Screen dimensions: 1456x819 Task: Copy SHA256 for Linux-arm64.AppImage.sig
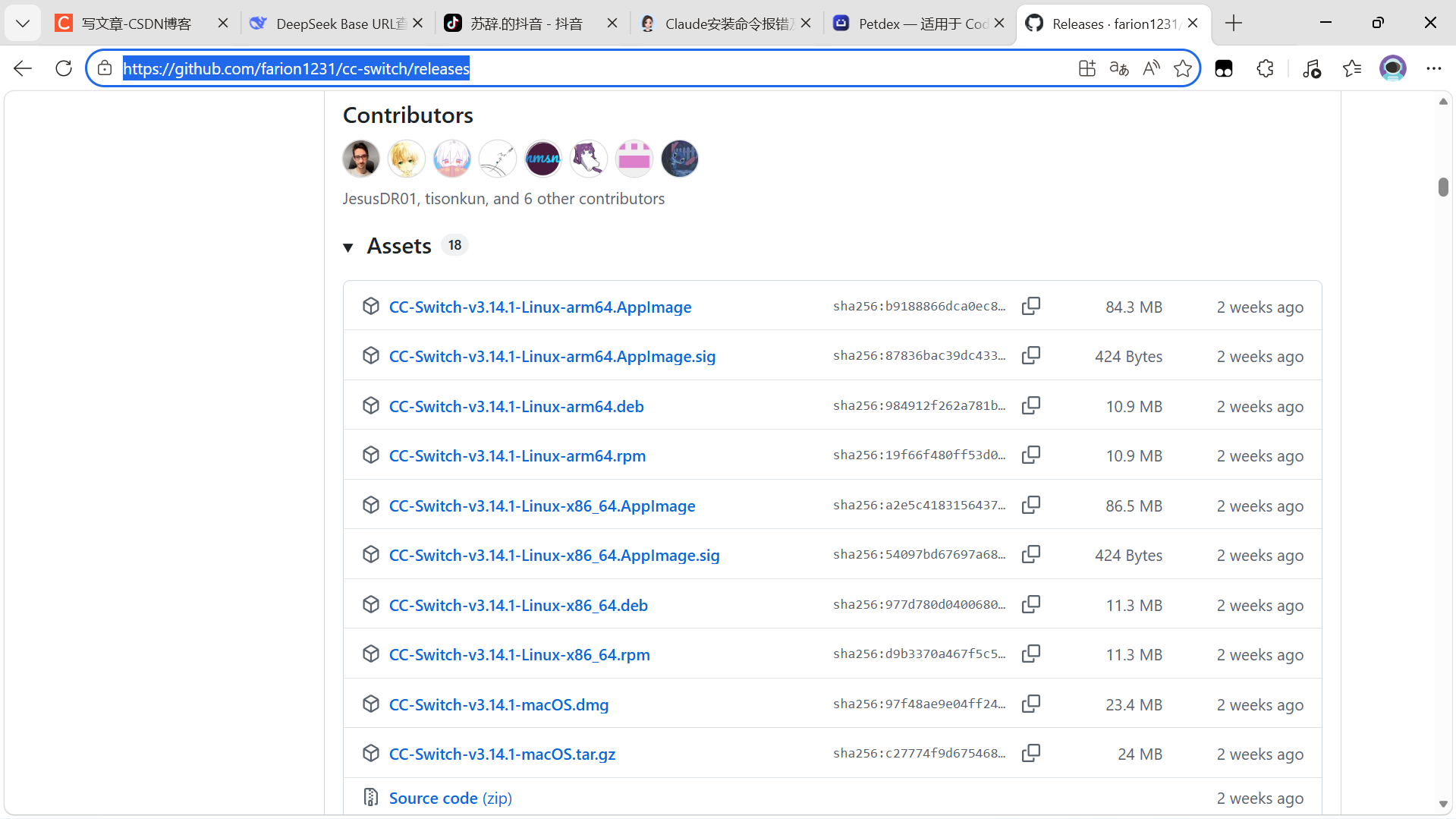click(1030, 355)
